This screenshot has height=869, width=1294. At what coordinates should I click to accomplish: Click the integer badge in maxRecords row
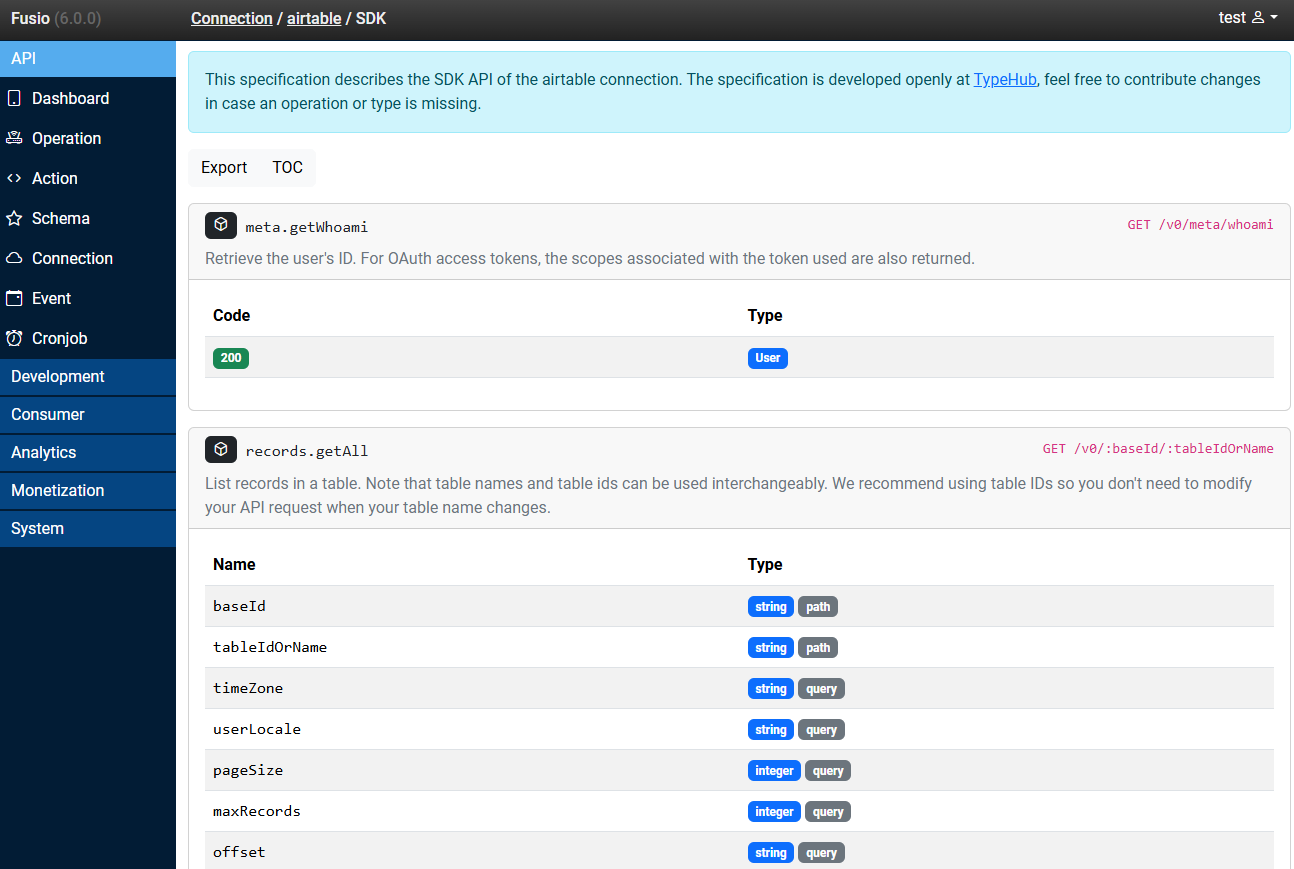(x=774, y=812)
